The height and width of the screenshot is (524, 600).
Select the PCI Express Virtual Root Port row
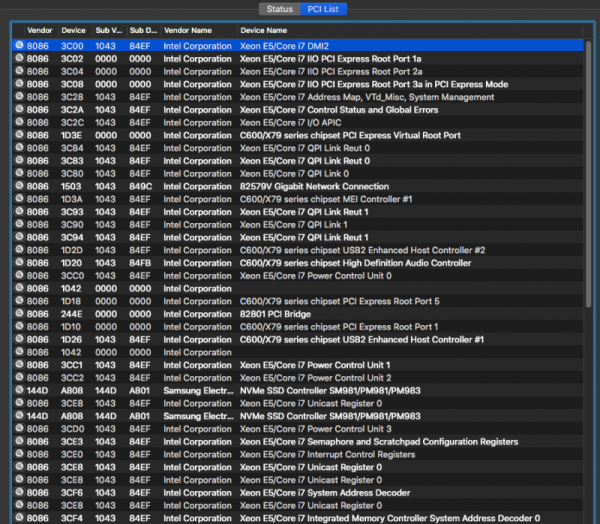click(x=300, y=135)
